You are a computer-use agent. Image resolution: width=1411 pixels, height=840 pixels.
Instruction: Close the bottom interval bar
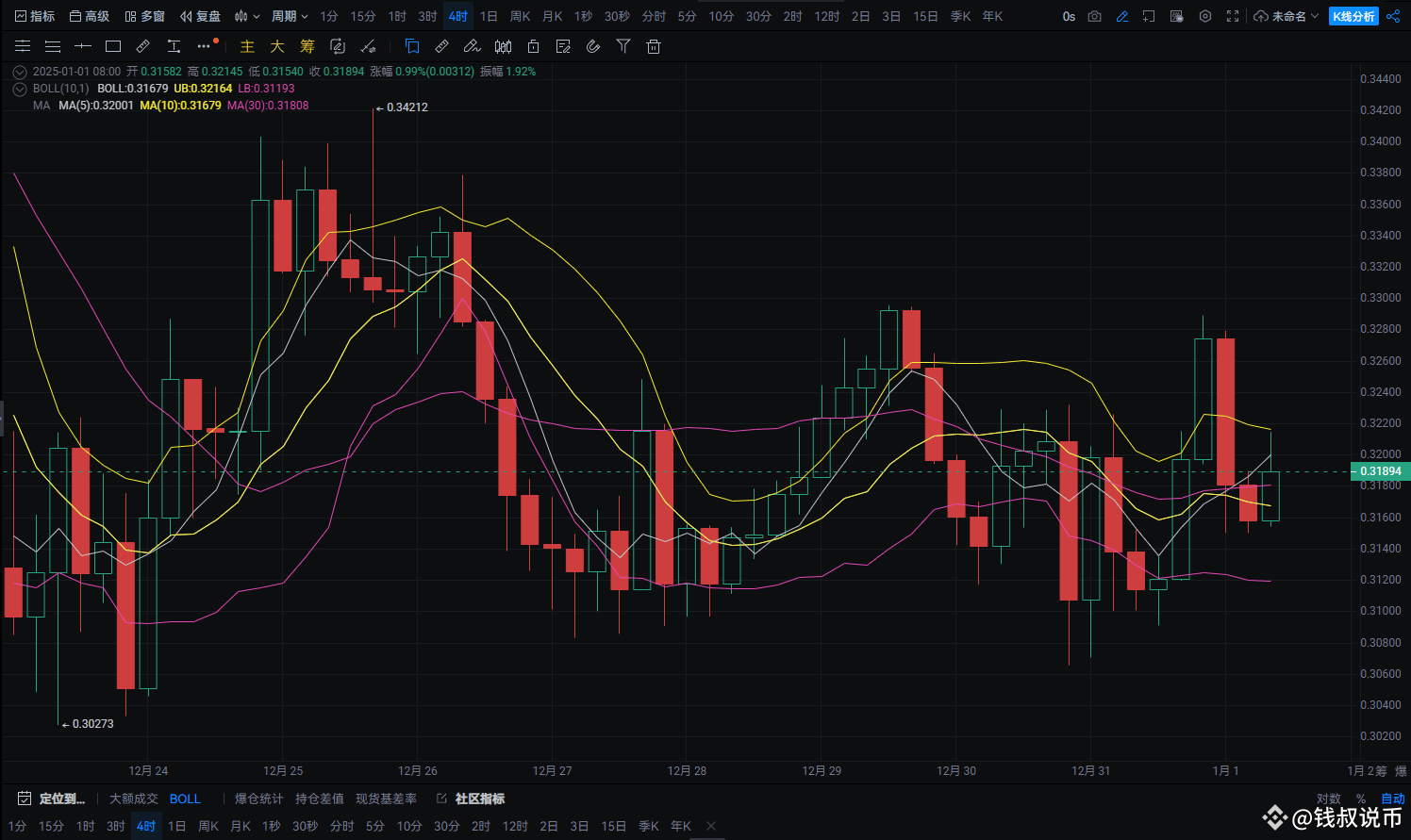[711, 826]
